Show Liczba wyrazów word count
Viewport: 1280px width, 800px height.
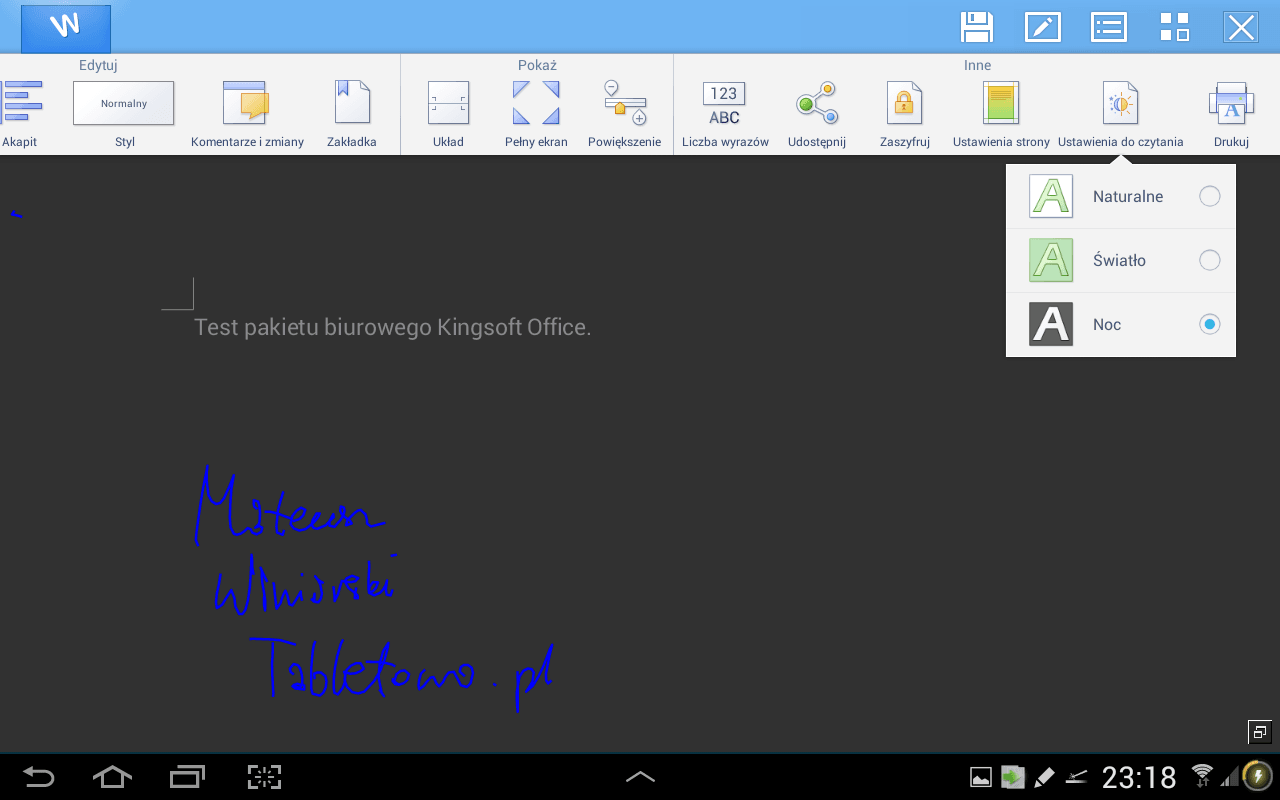[725, 114]
